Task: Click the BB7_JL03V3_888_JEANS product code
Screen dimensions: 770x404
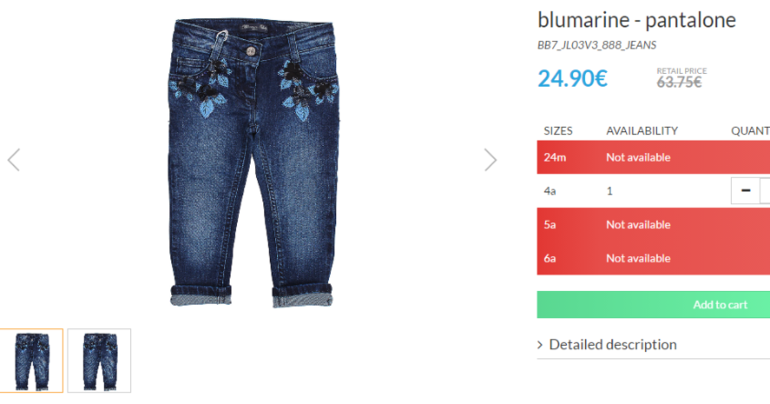Action: point(597,45)
